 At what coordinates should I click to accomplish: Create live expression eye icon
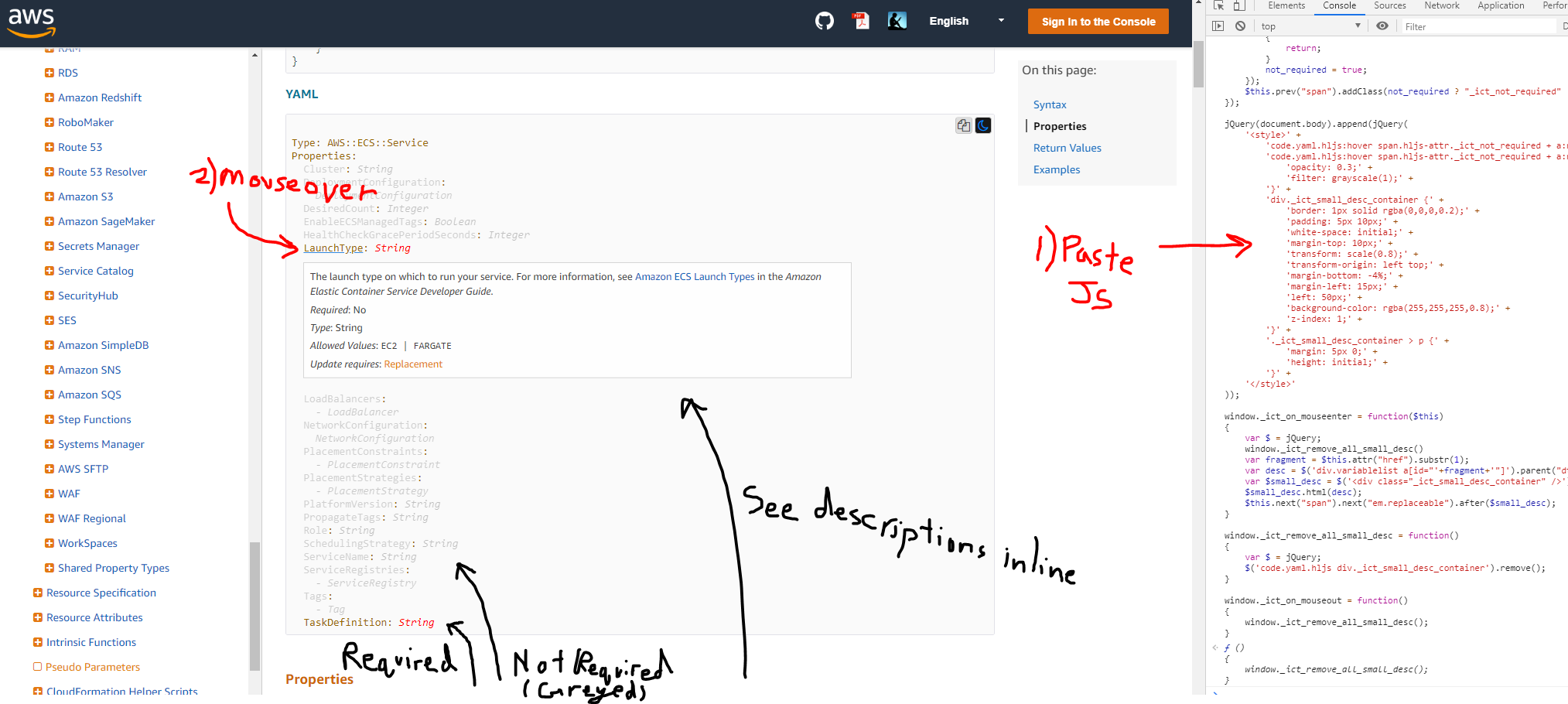[1382, 26]
